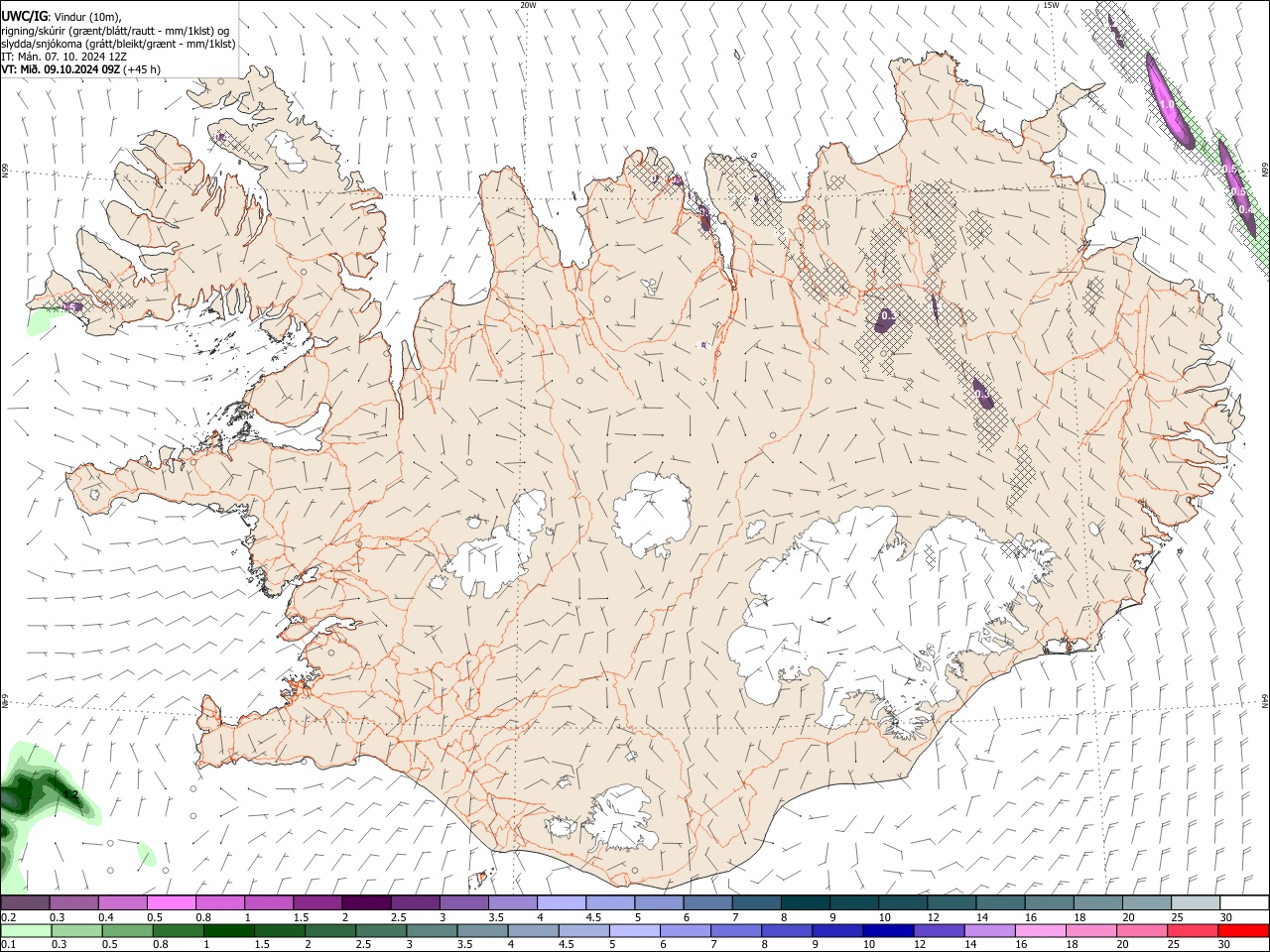Click the medium green 0.5 rain swatch
This screenshot has height=952, width=1270.
click(x=127, y=930)
